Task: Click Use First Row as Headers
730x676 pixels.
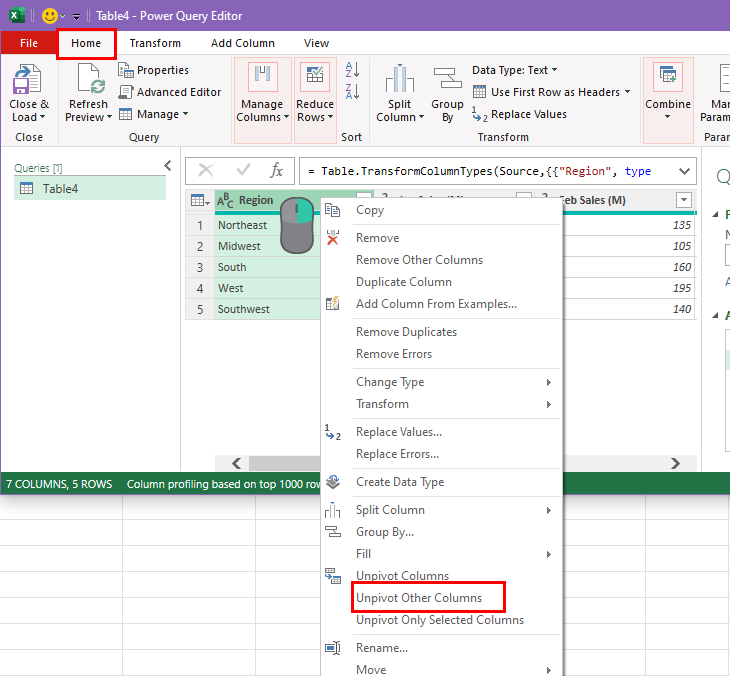Action: 547,92
